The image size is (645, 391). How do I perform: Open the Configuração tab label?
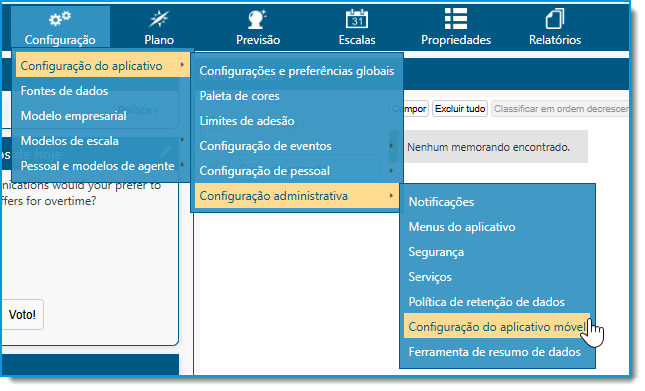(x=60, y=40)
